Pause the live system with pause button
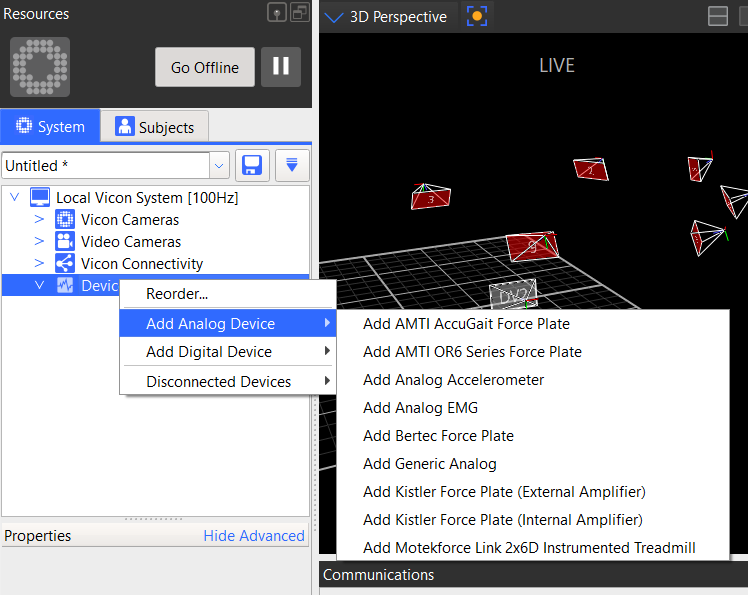 [x=281, y=66]
